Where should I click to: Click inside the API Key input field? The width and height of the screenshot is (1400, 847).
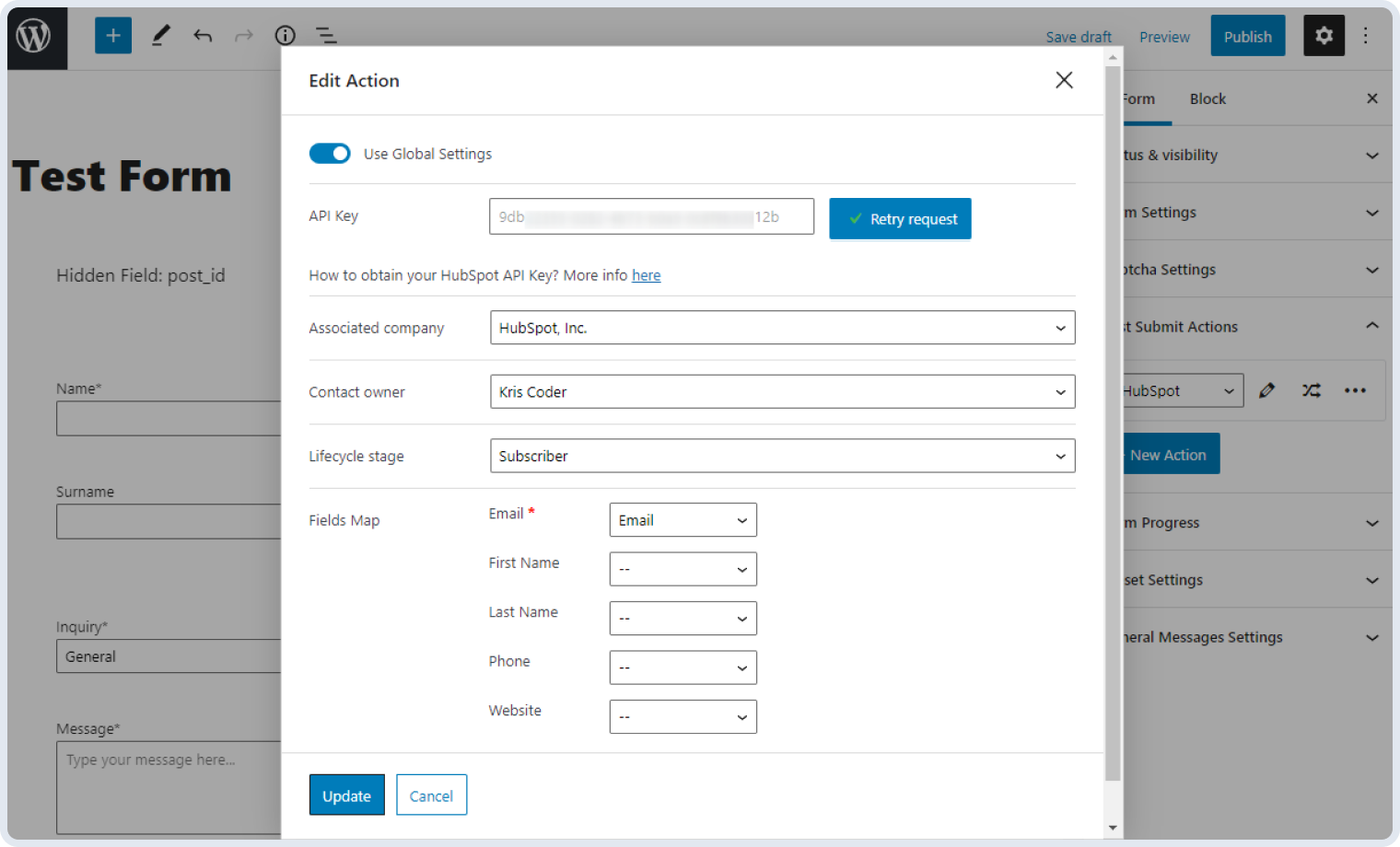point(651,216)
